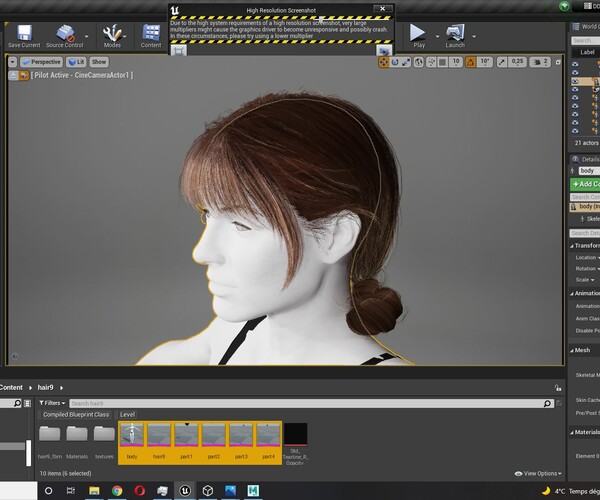Open File Explorer from the taskbar
This screenshot has height=500, width=600.
(94, 490)
